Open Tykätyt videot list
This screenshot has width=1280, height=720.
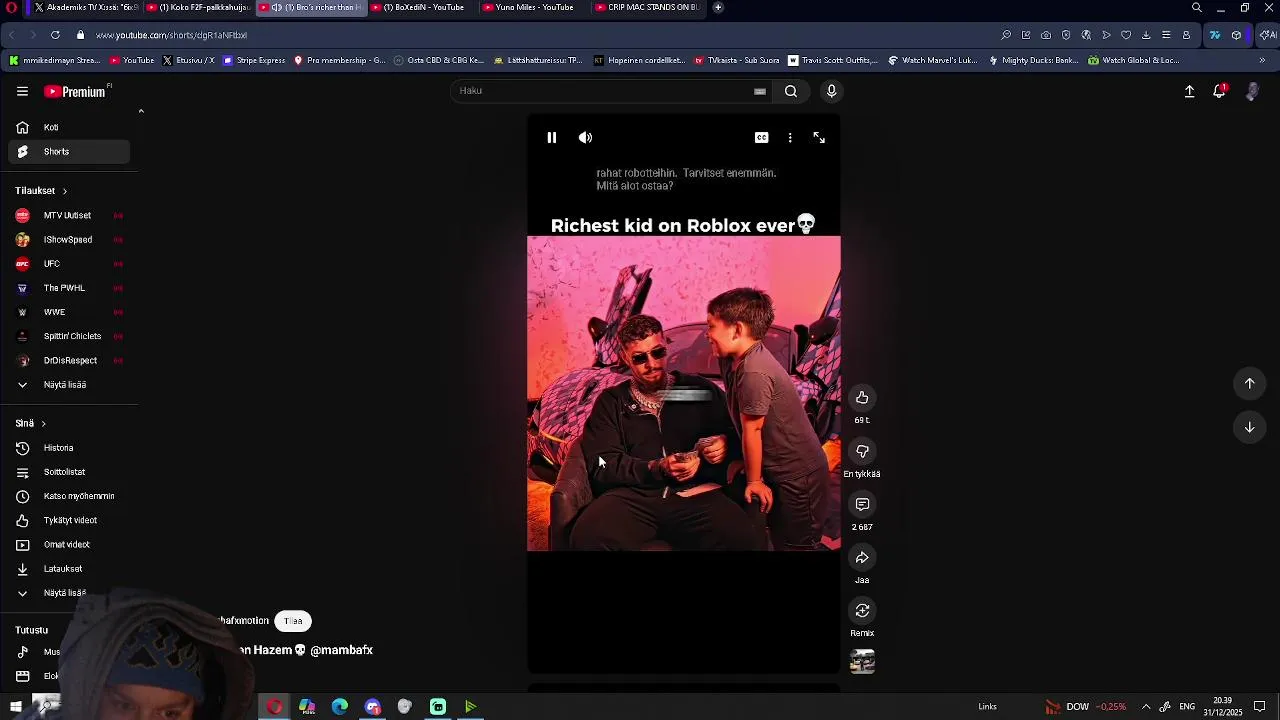pyautogui.click(x=69, y=520)
